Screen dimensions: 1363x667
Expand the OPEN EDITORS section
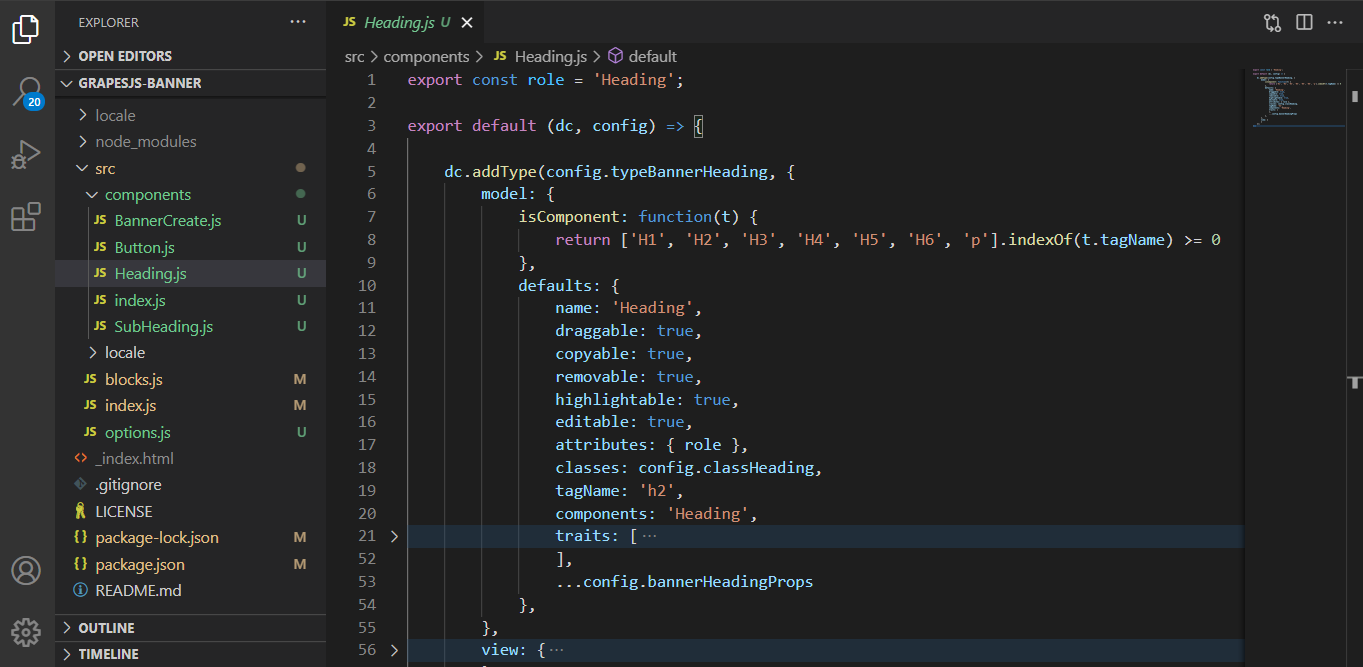(x=190, y=56)
